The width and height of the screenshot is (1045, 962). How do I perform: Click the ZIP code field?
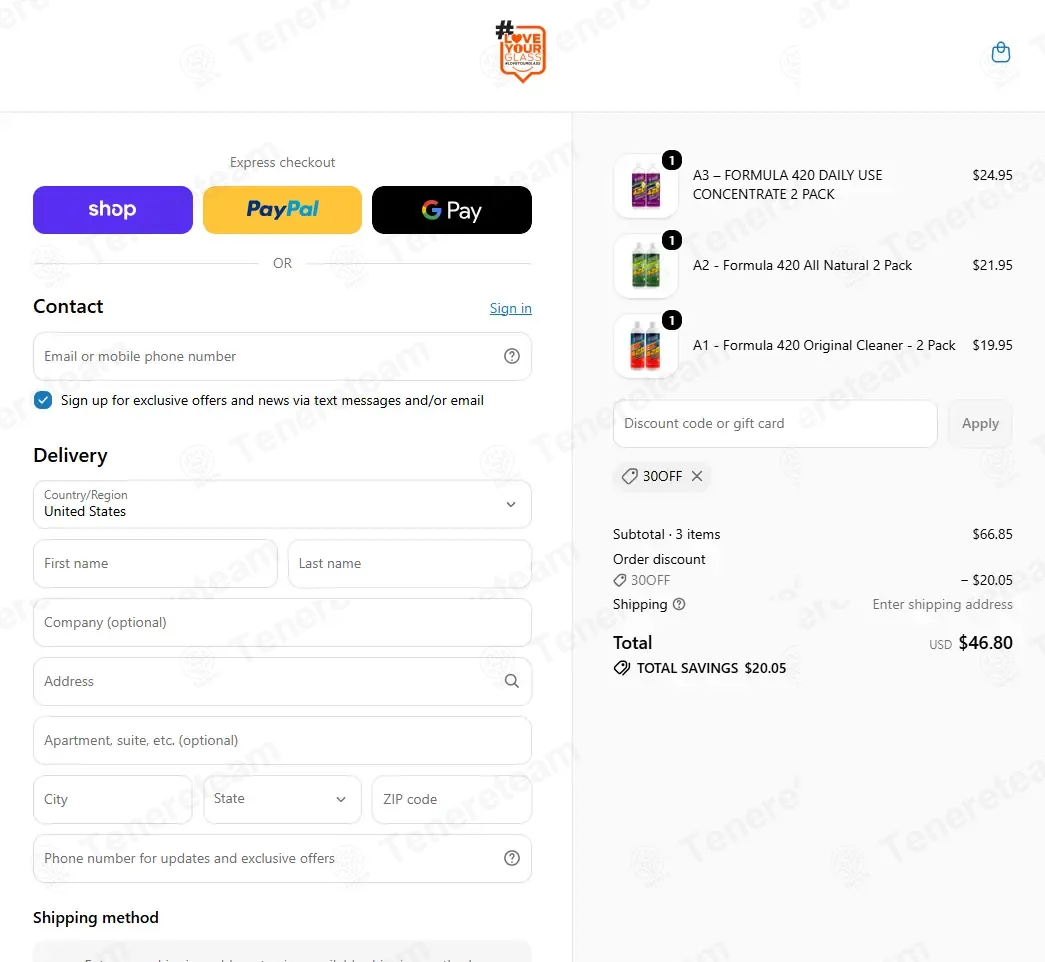452,799
